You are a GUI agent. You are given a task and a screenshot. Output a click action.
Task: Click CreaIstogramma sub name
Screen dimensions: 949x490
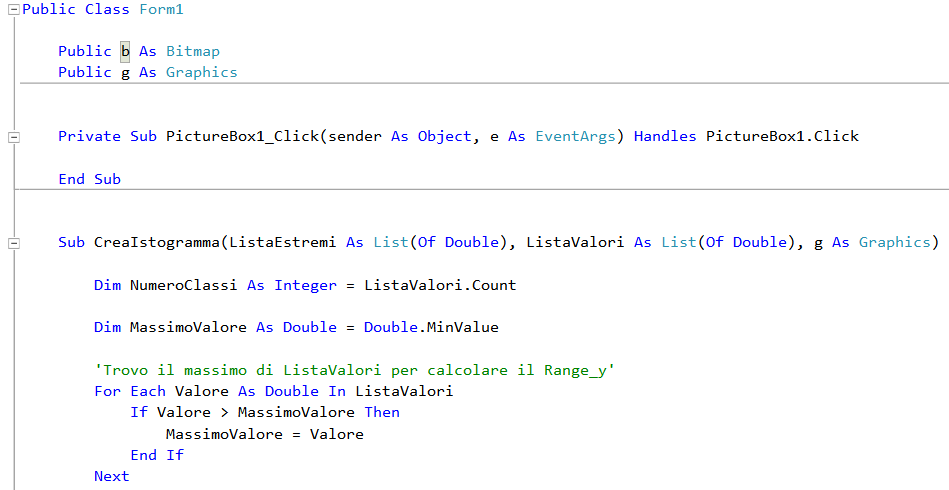click(x=157, y=243)
